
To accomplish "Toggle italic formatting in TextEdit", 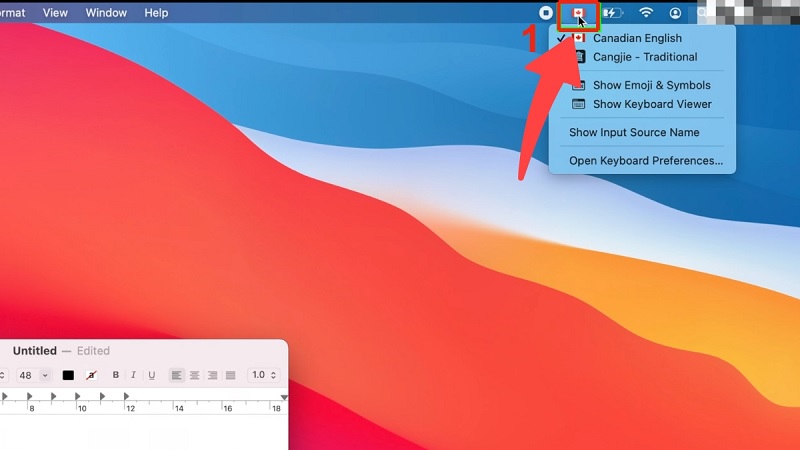I will click(x=133, y=375).
